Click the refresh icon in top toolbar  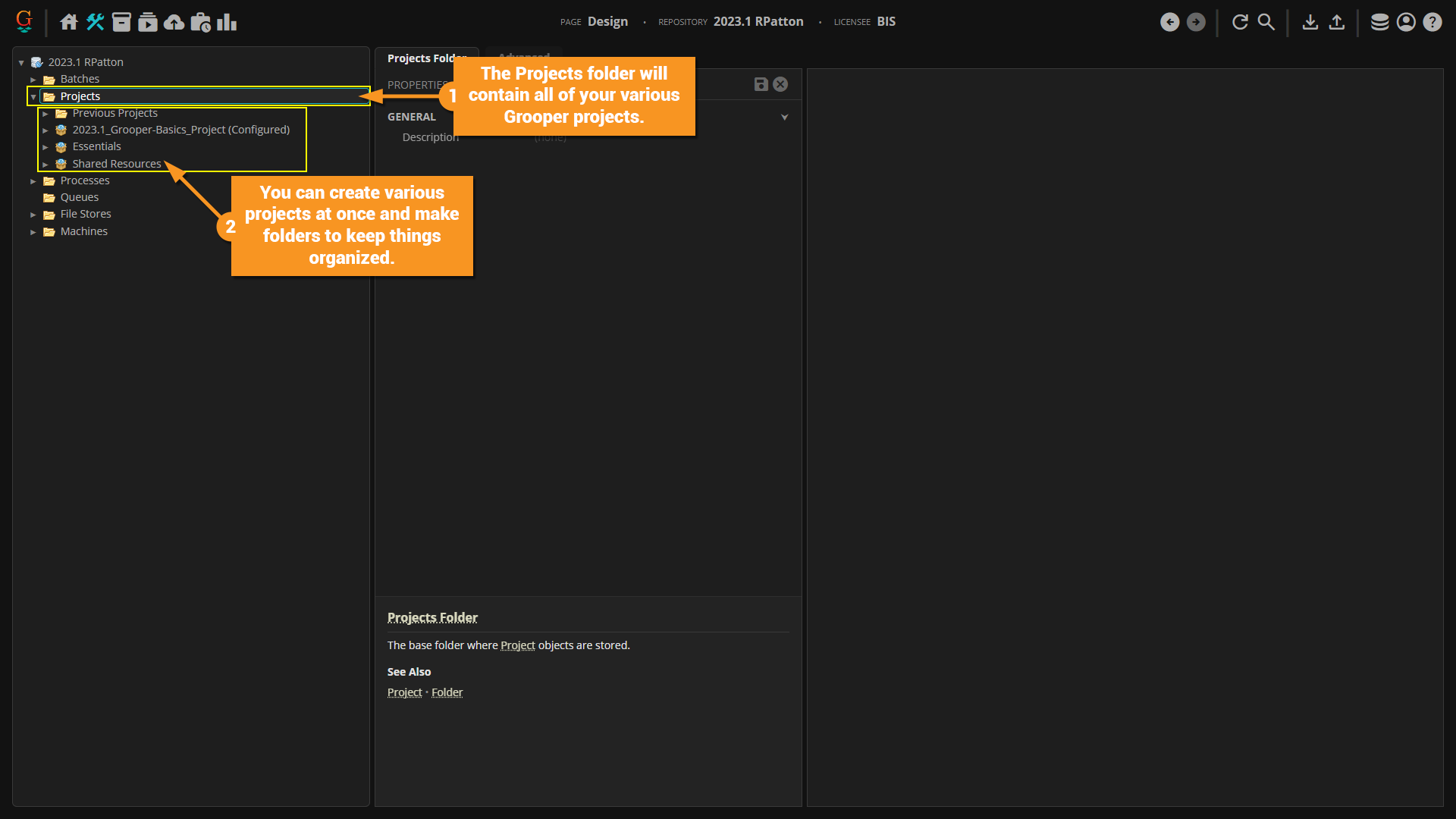pyautogui.click(x=1240, y=22)
